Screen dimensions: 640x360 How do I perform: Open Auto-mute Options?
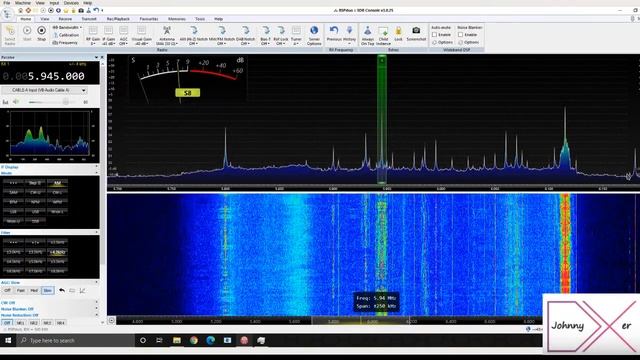pos(442,42)
